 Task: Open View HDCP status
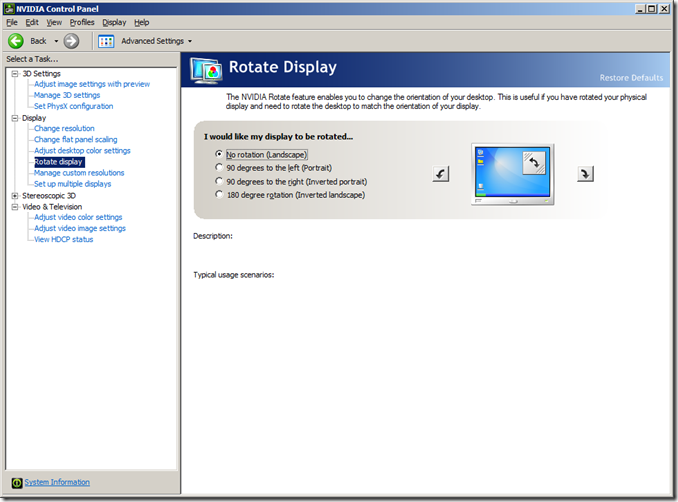pos(64,240)
